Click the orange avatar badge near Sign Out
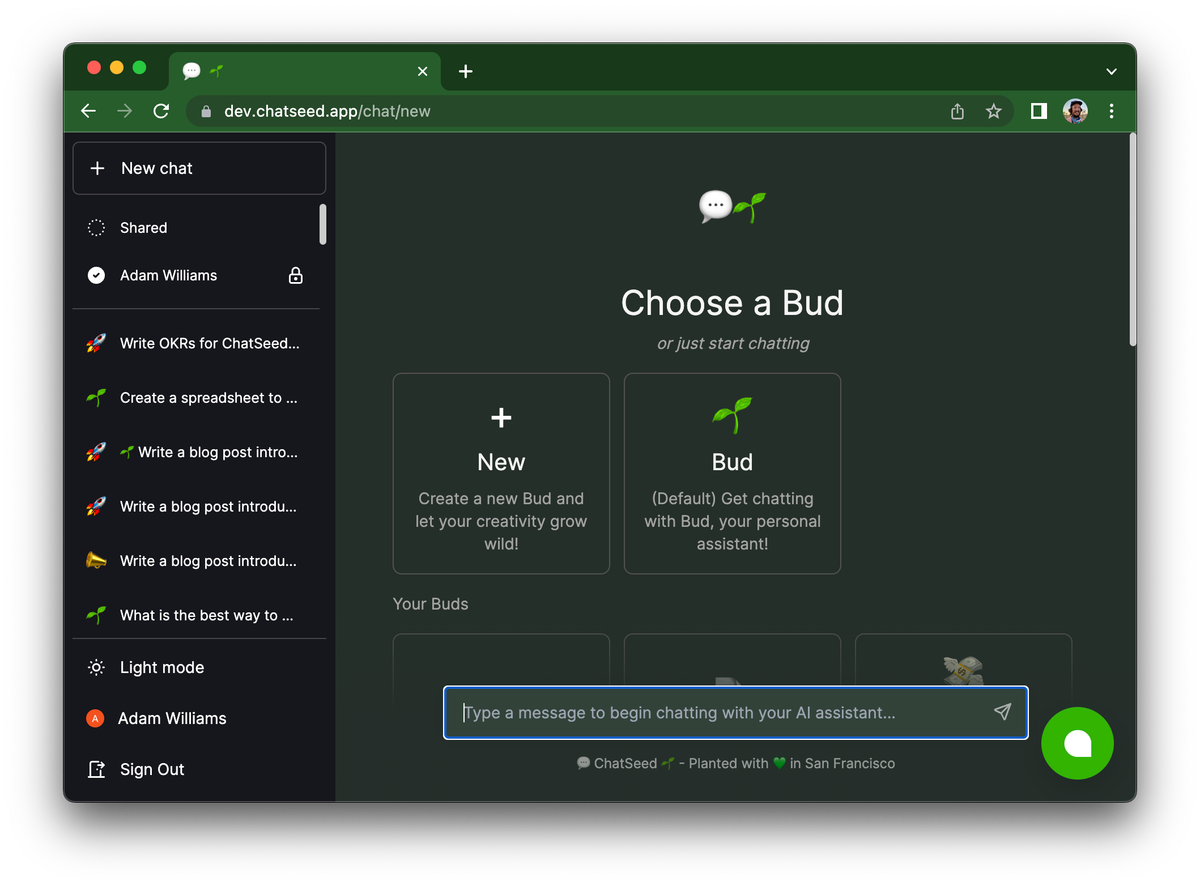Image resolution: width=1200 pixels, height=886 pixels. tap(95, 718)
